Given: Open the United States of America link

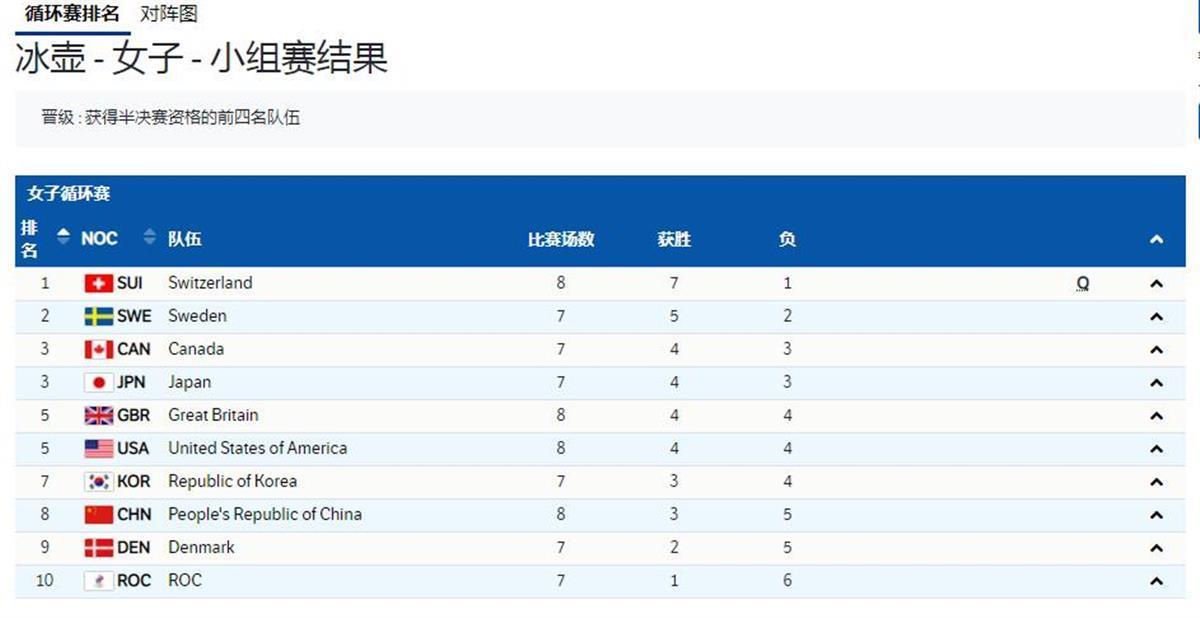Looking at the screenshot, I should [x=257, y=448].
